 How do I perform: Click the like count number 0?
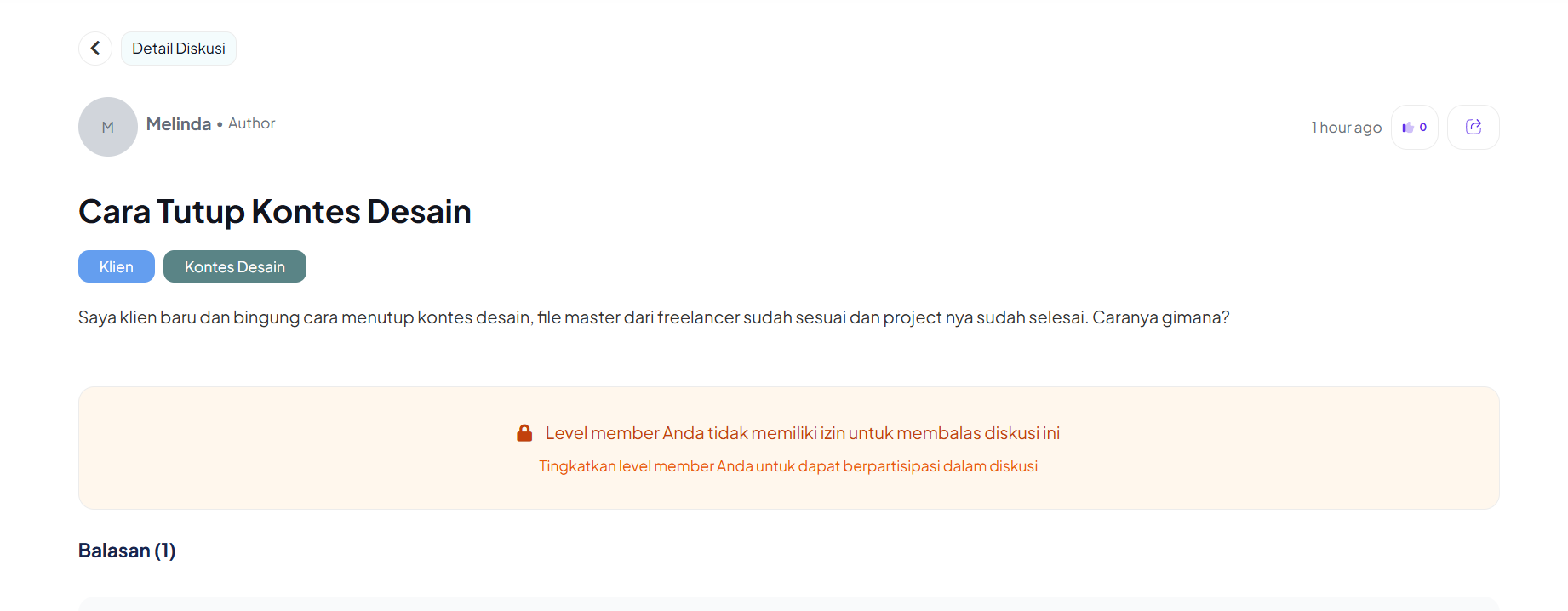1423,128
